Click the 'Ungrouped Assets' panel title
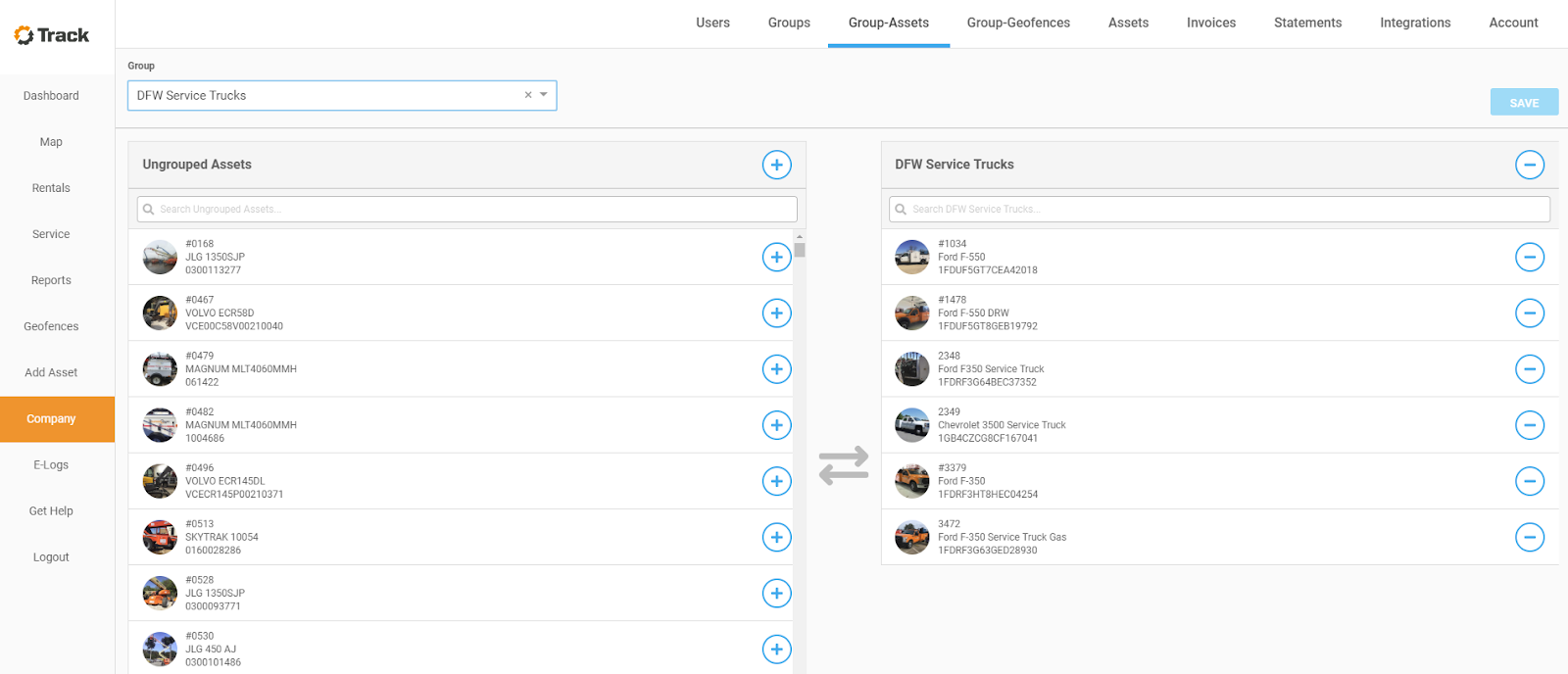 (x=197, y=165)
